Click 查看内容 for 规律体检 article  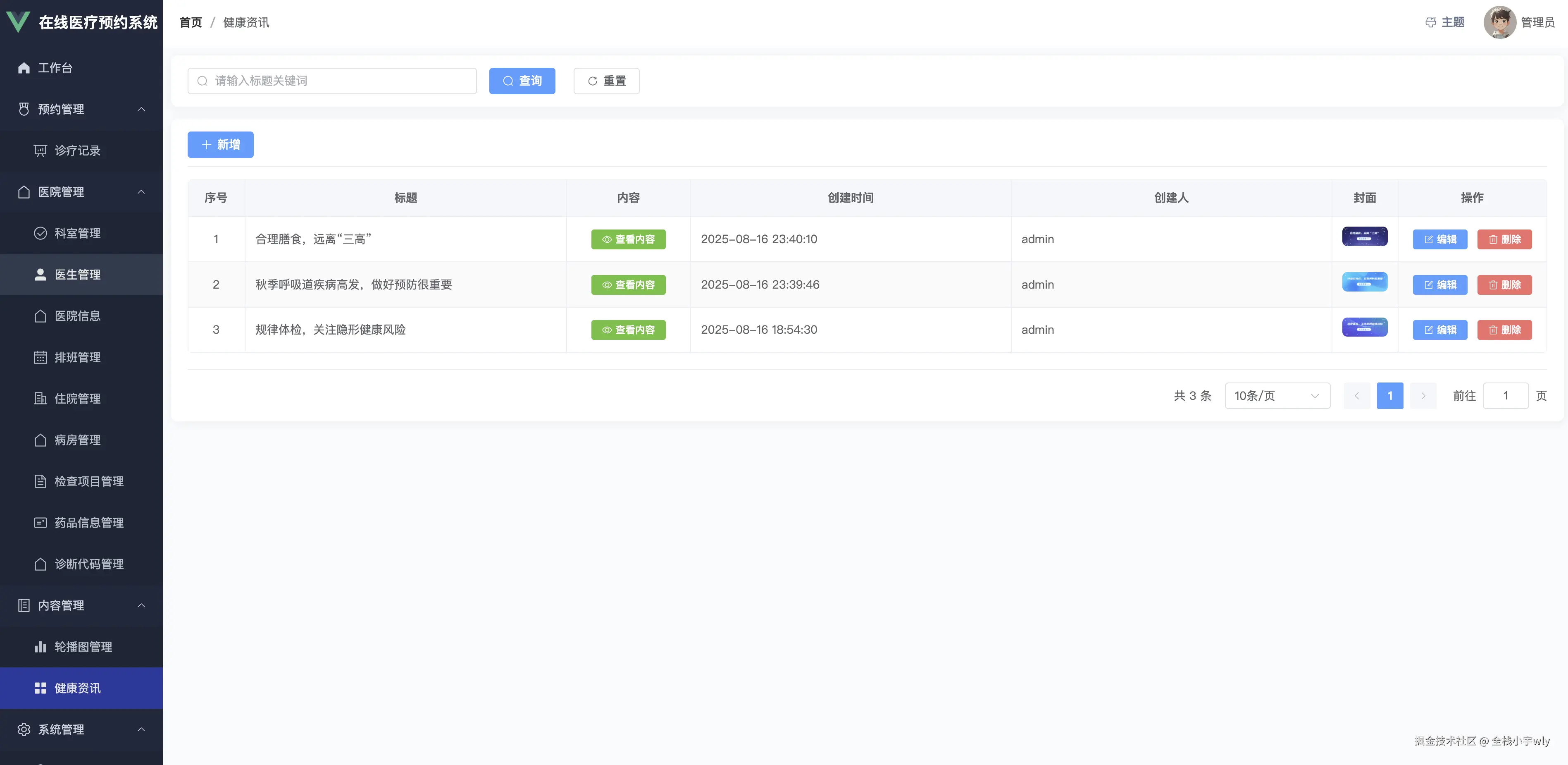(x=628, y=330)
